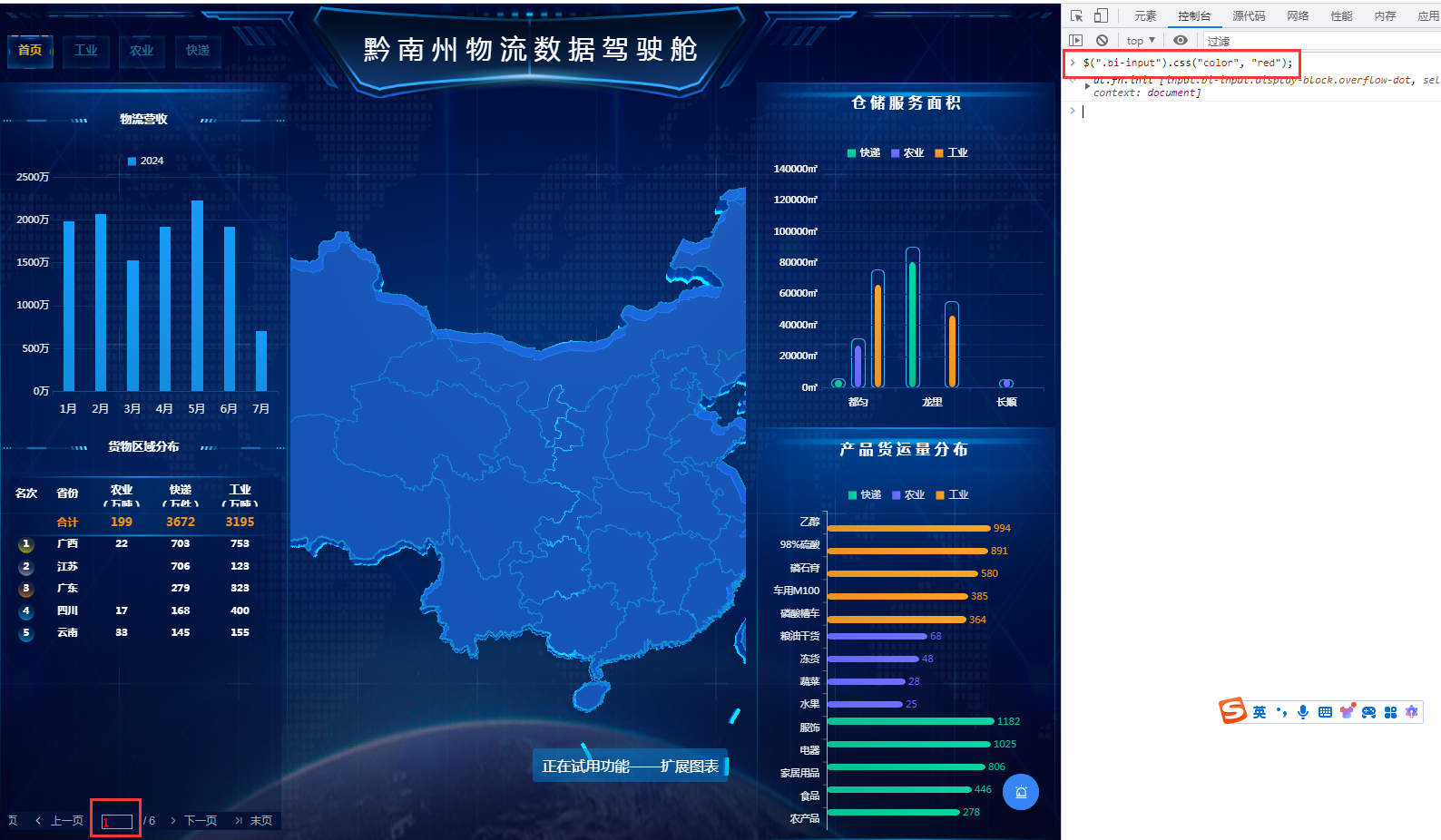Toggle the 2024 legend in 物流营收 chart
1441x840 pixels.
[145, 161]
